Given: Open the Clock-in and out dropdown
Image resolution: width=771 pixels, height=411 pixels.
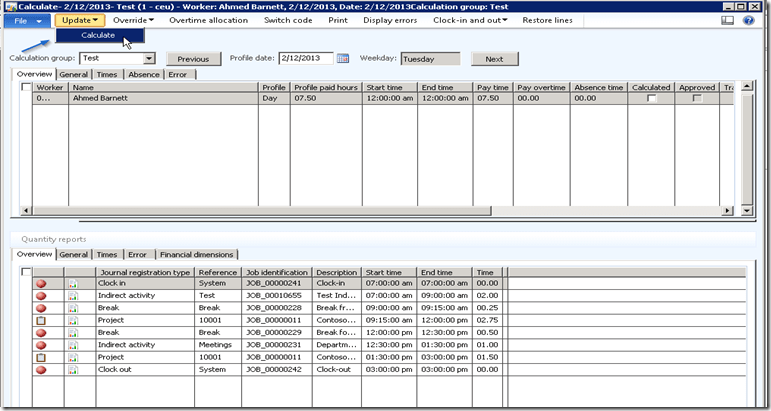Looking at the screenshot, I should pos(470,20).
